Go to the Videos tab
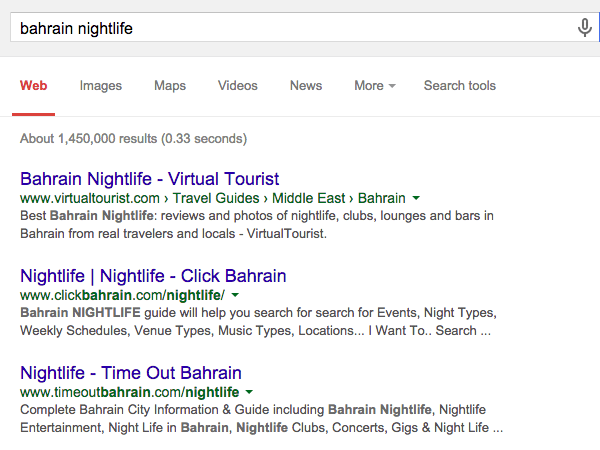600x450 pixels. (238, 86)
